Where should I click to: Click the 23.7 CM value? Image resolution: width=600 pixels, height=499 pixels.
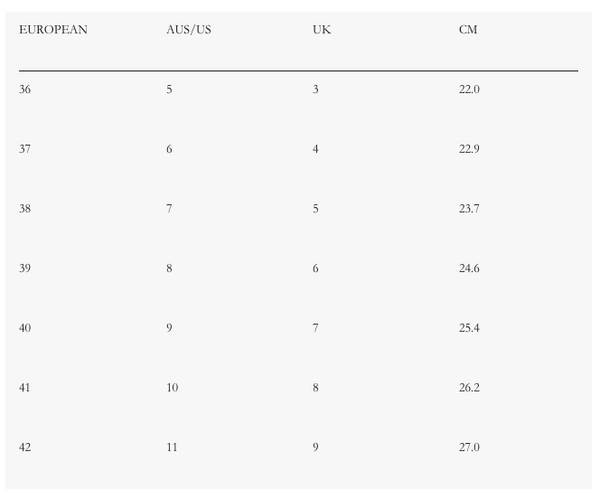pos(469,208)
